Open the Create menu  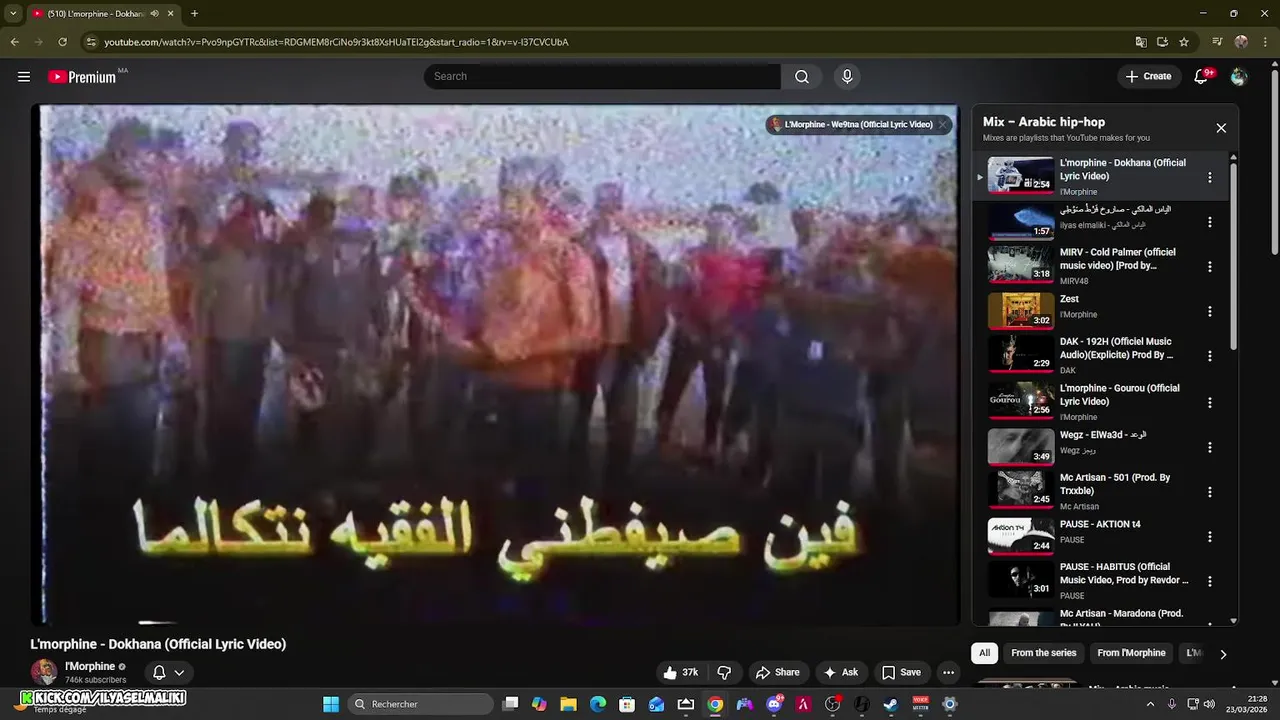[x=1148, y=76]
